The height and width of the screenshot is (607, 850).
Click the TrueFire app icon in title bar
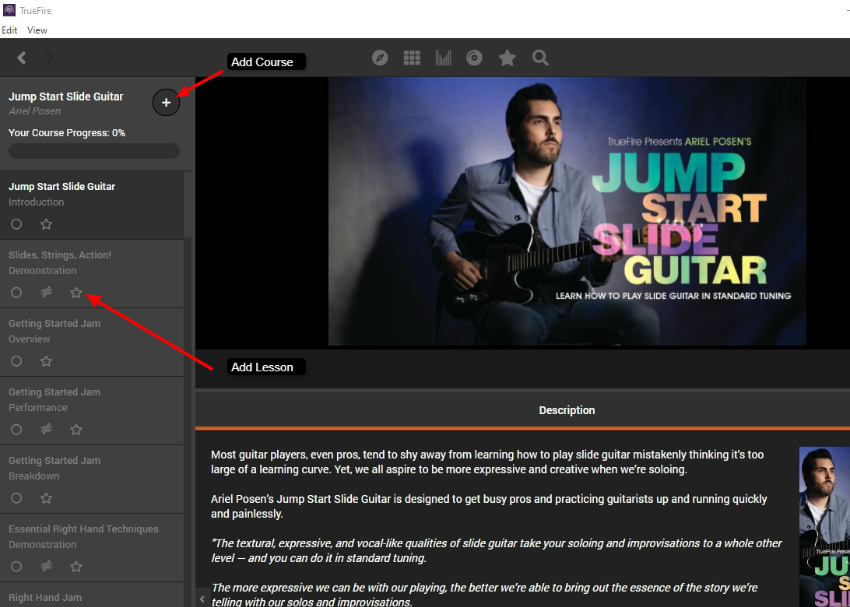[9, 10]
